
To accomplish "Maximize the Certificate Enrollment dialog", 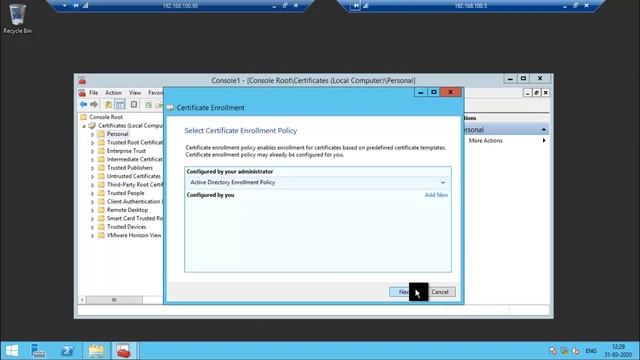I will 433,92.
